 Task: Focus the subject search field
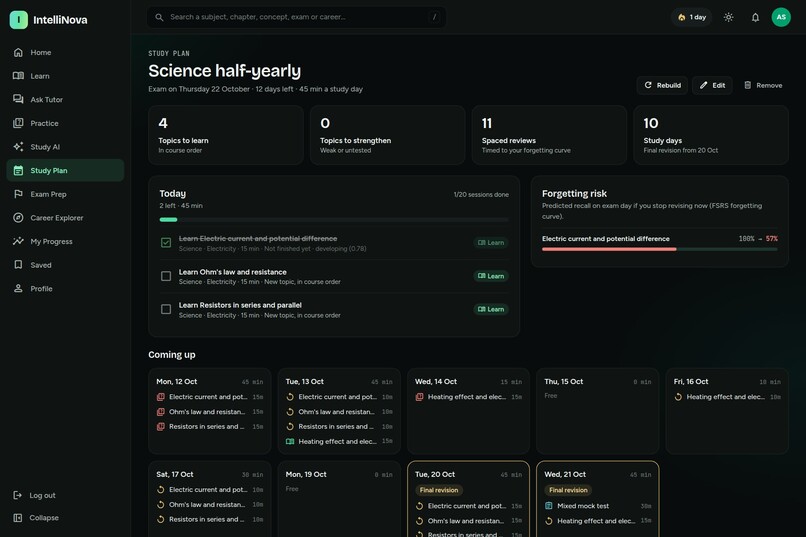pos(297,17)
